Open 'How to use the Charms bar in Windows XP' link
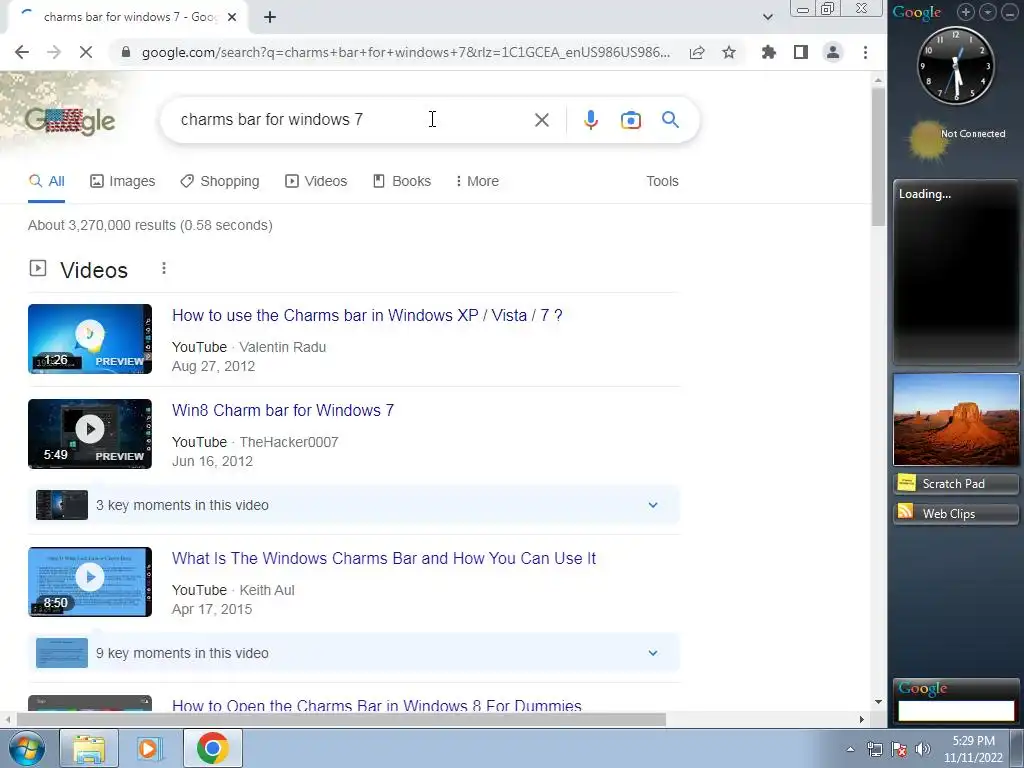 tap(367, 315)
